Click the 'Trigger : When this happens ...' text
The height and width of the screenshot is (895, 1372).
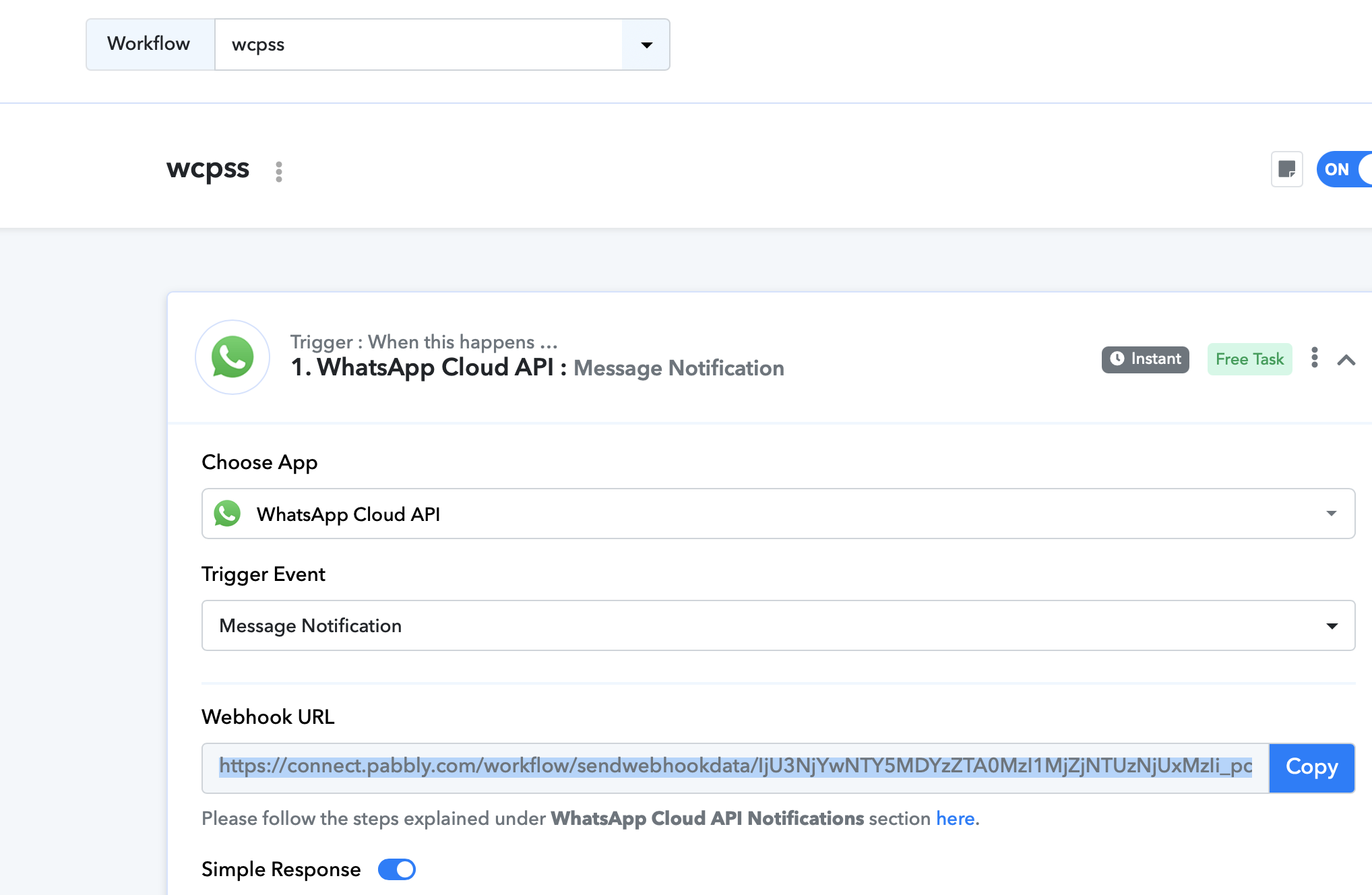tap(424, 342)
